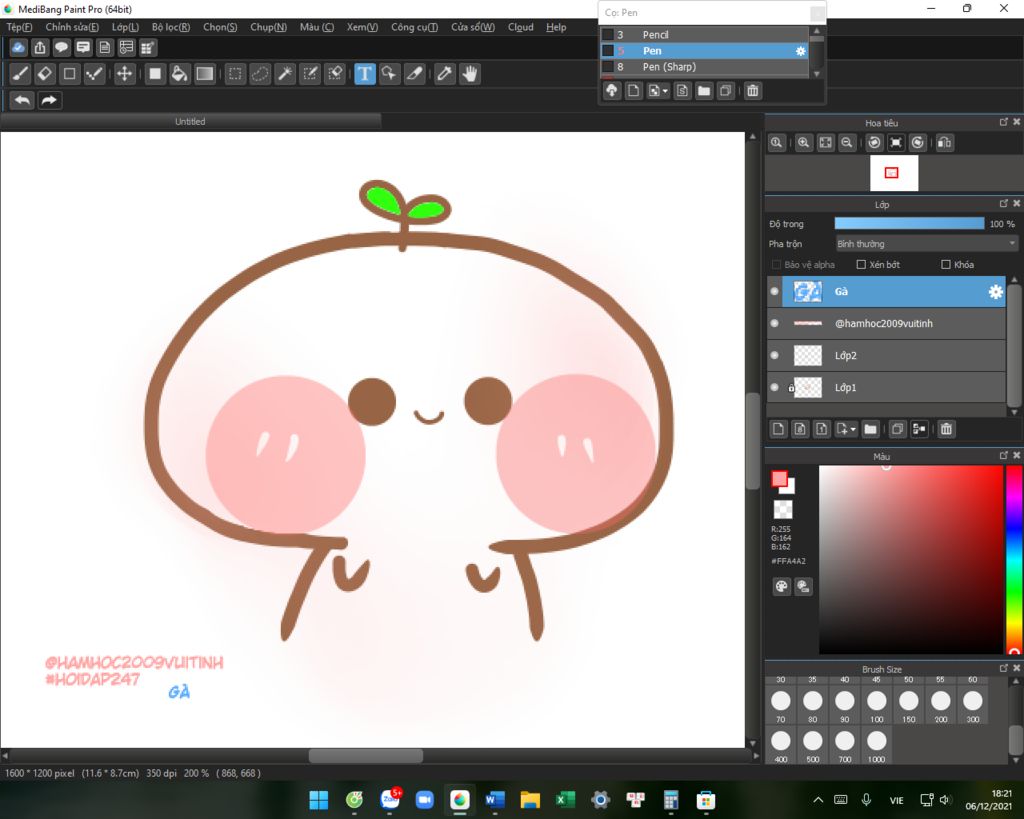Adjust the Độ trong opacity slider
This screenshot has height=819, width=1024.
tap(909, 223)
